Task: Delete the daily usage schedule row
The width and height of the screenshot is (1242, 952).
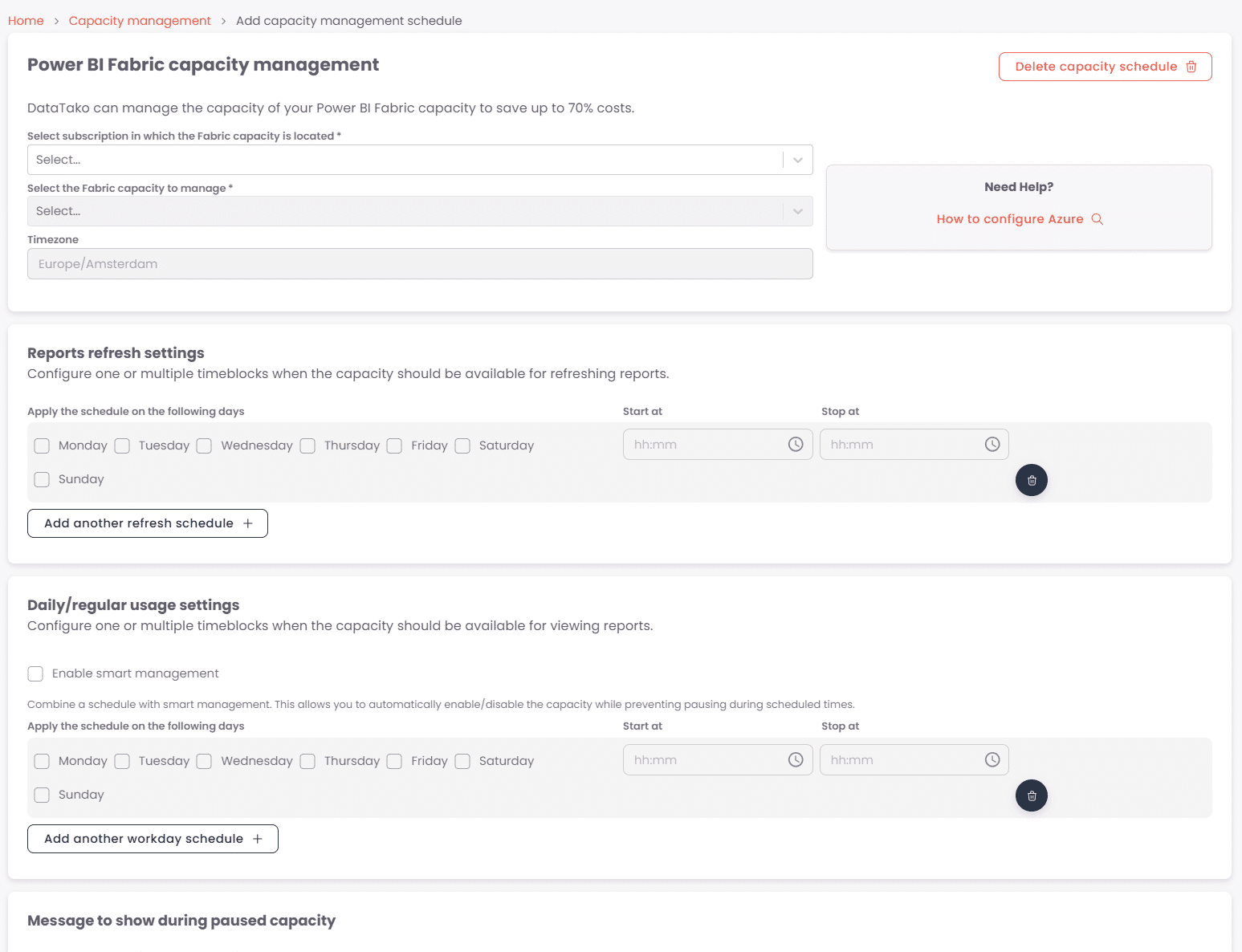Action: pyautogui.click(x=1032, y=795)
